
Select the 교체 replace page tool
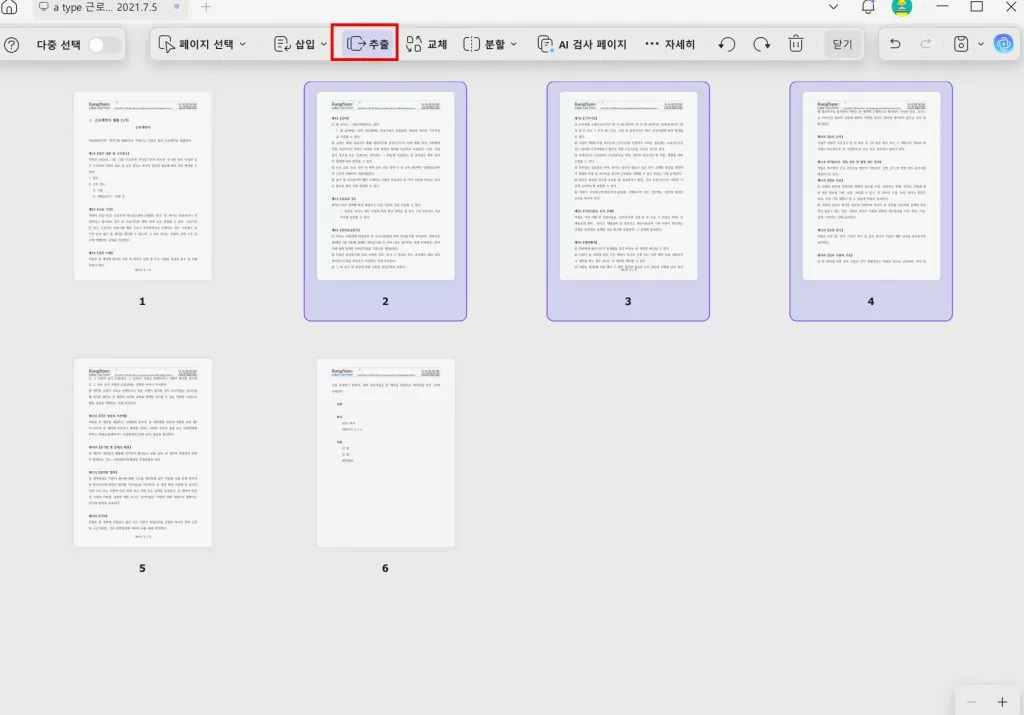coord(428,44)
